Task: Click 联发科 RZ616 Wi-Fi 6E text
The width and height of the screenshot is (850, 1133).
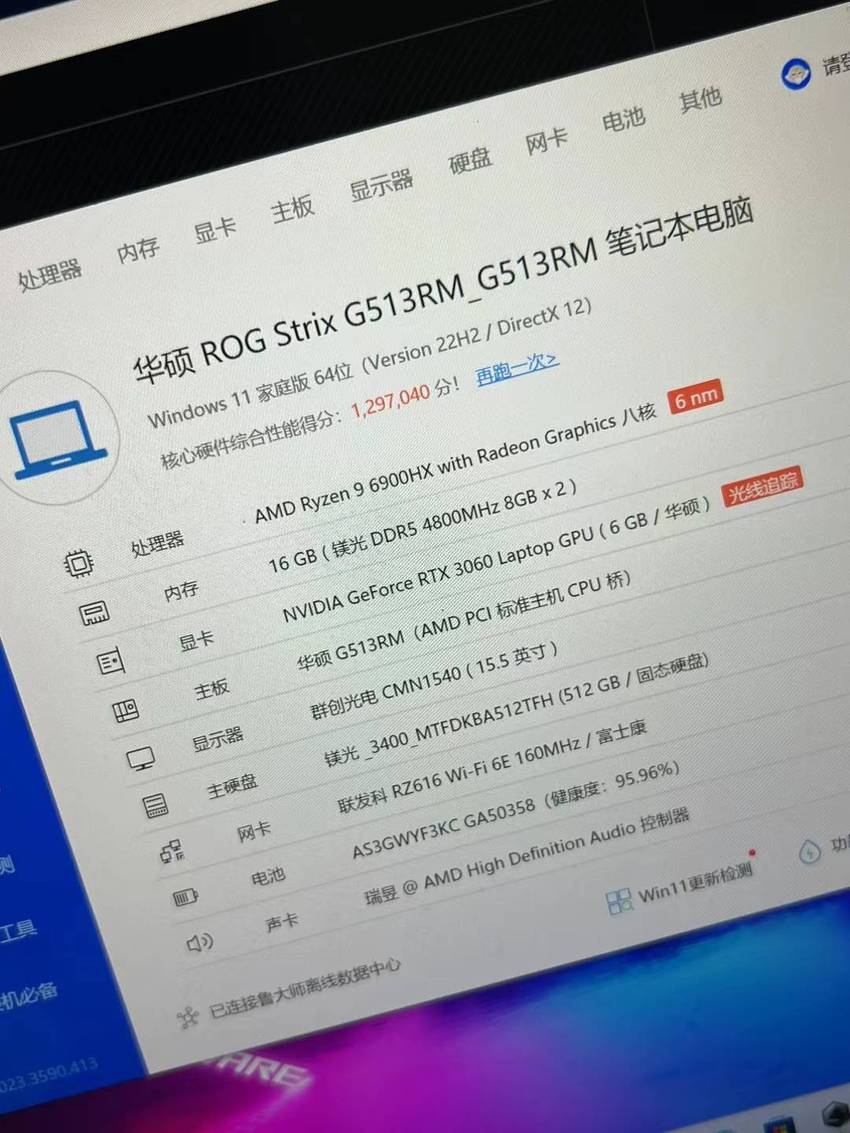Action: coord(492,767)
